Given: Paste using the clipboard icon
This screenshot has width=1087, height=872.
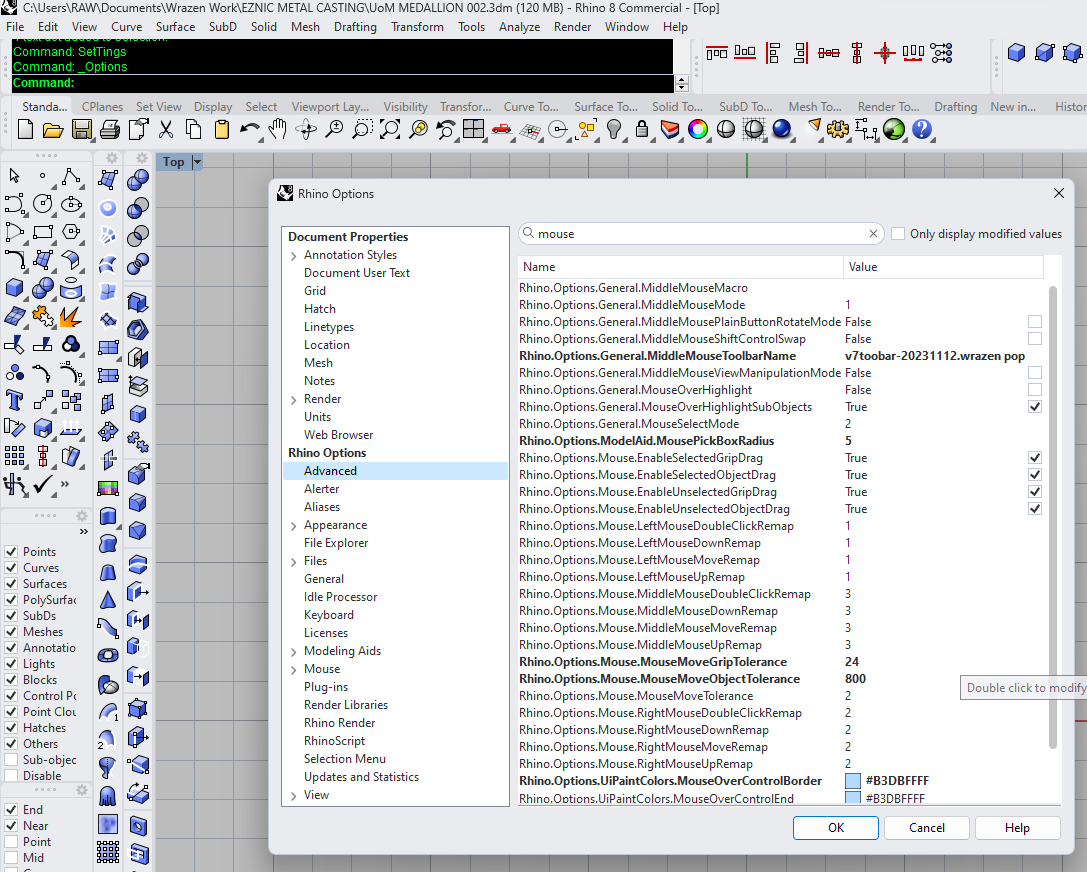Looking at the screenshot, I should point(221,130).
